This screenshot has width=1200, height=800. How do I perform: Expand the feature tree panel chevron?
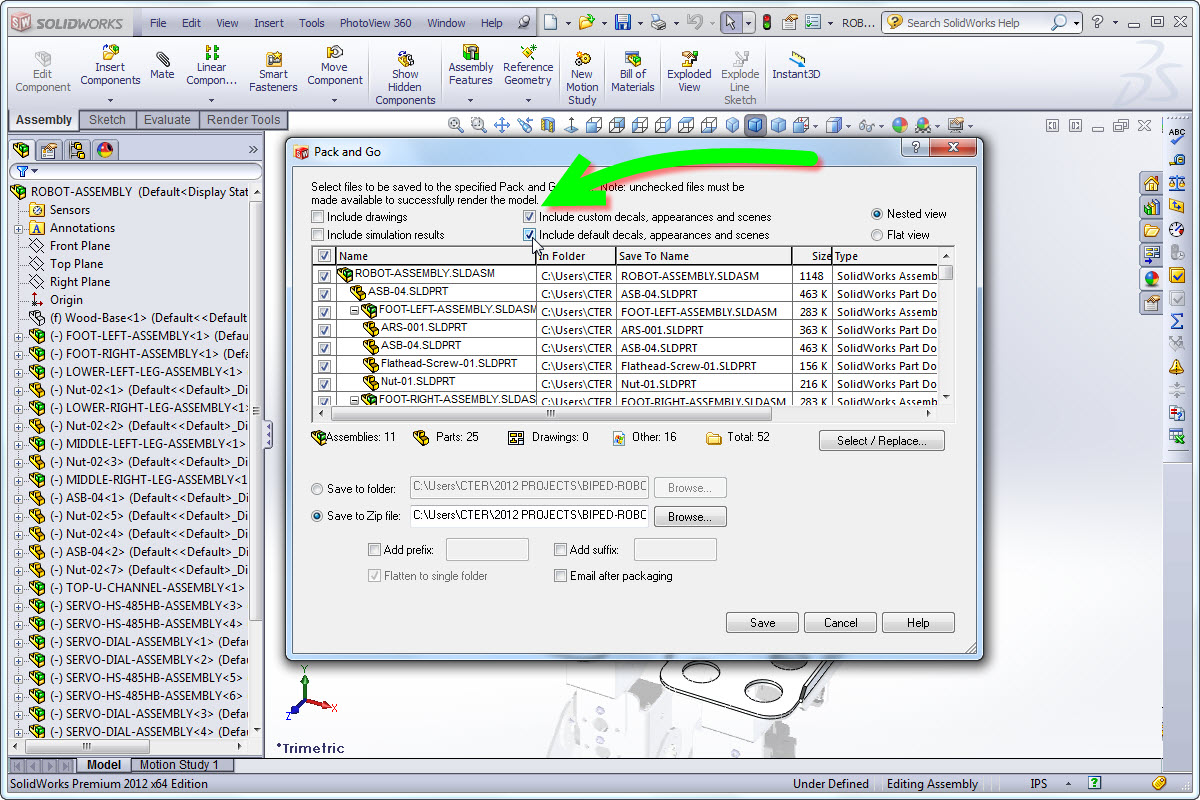point(253,150)
